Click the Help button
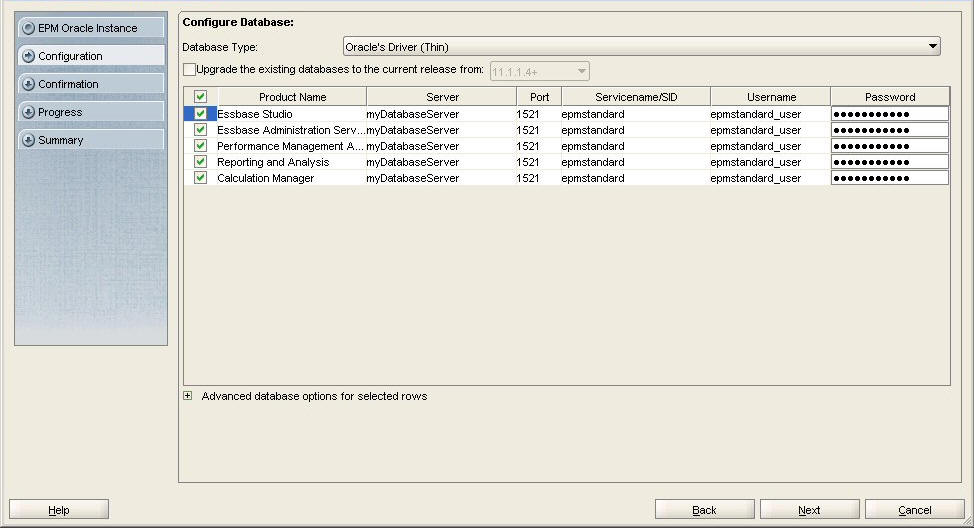The width and height of the screenshot is (974, 528). point(59,510)
